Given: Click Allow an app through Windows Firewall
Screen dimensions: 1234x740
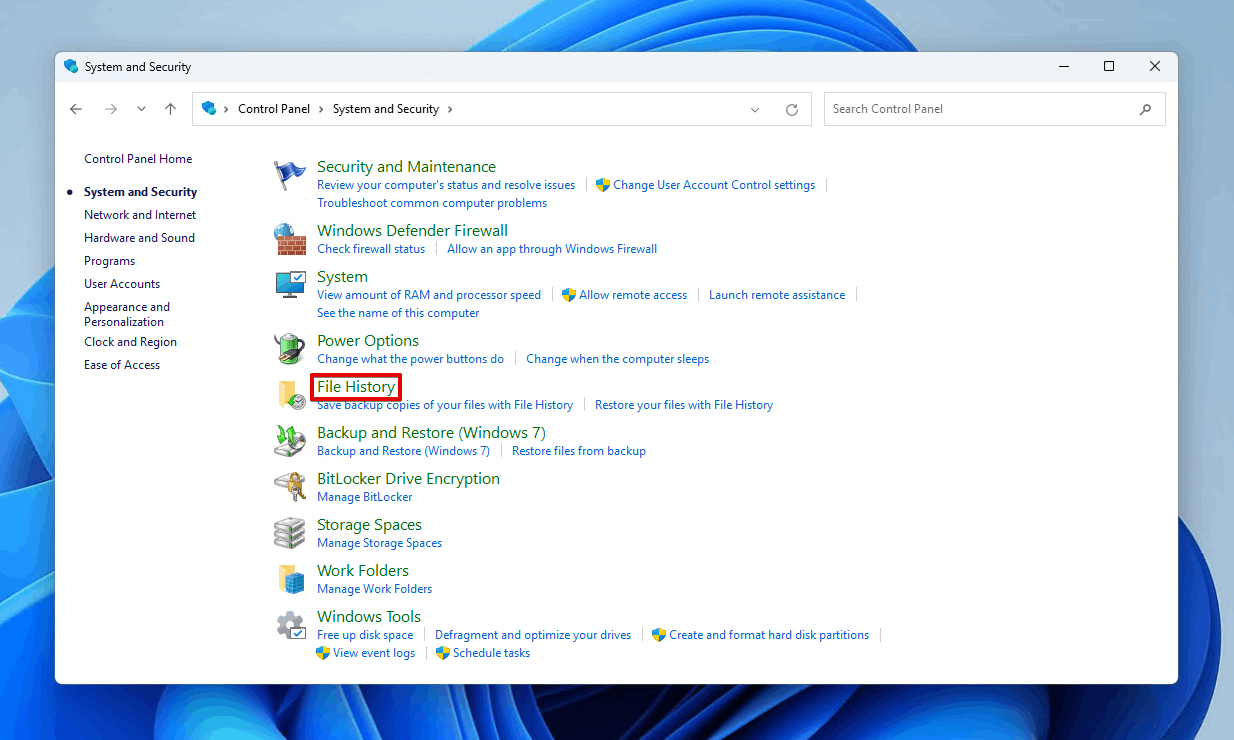Looking at the screenshot, I should coord(552,249).
